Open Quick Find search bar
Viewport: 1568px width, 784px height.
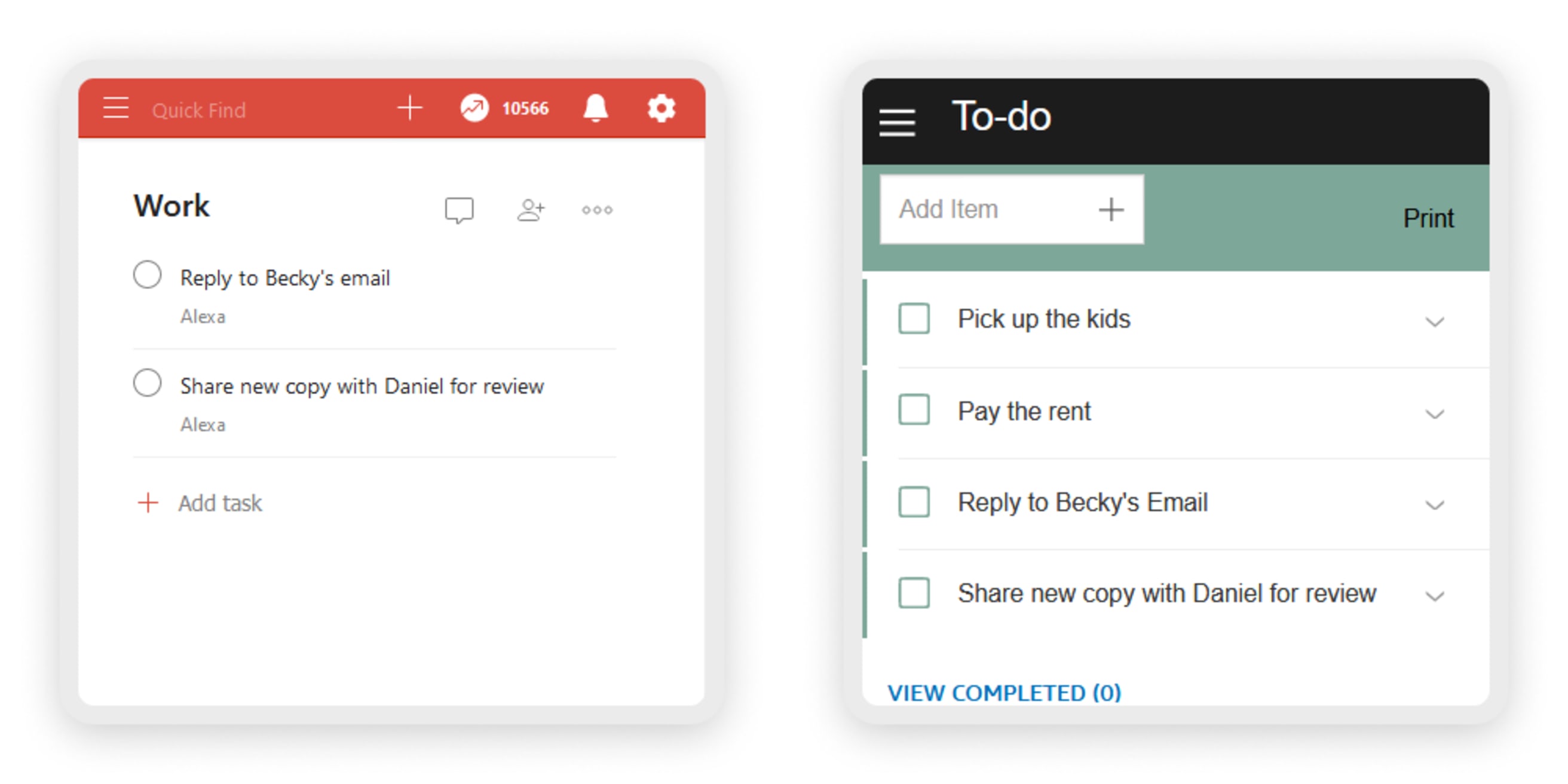[200, 110]
